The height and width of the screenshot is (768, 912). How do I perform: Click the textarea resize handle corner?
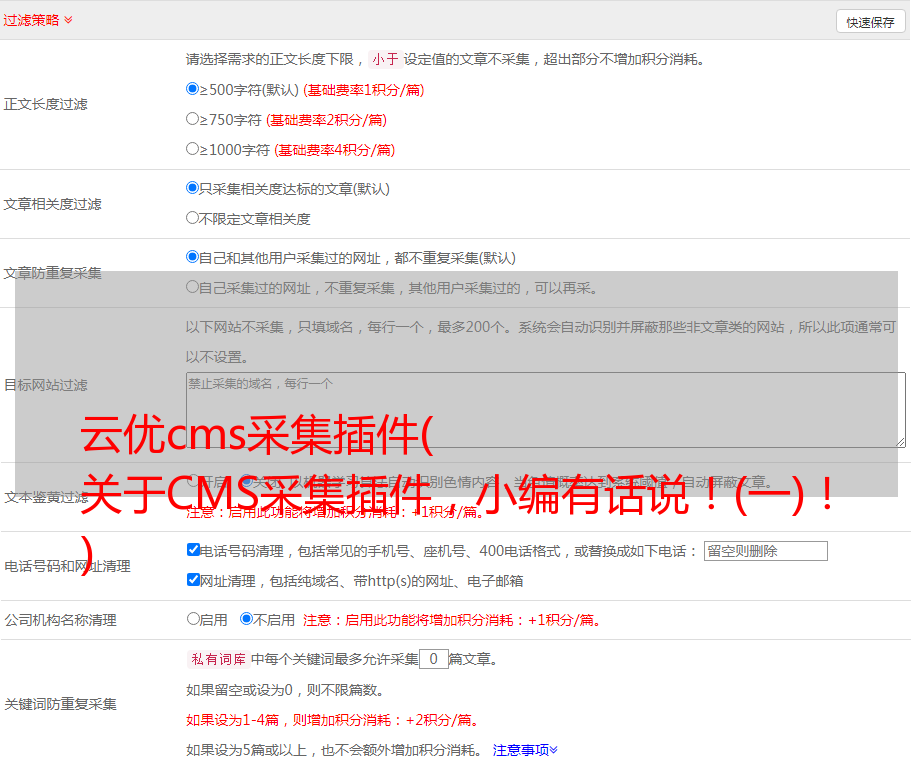[x=900, y=443]
